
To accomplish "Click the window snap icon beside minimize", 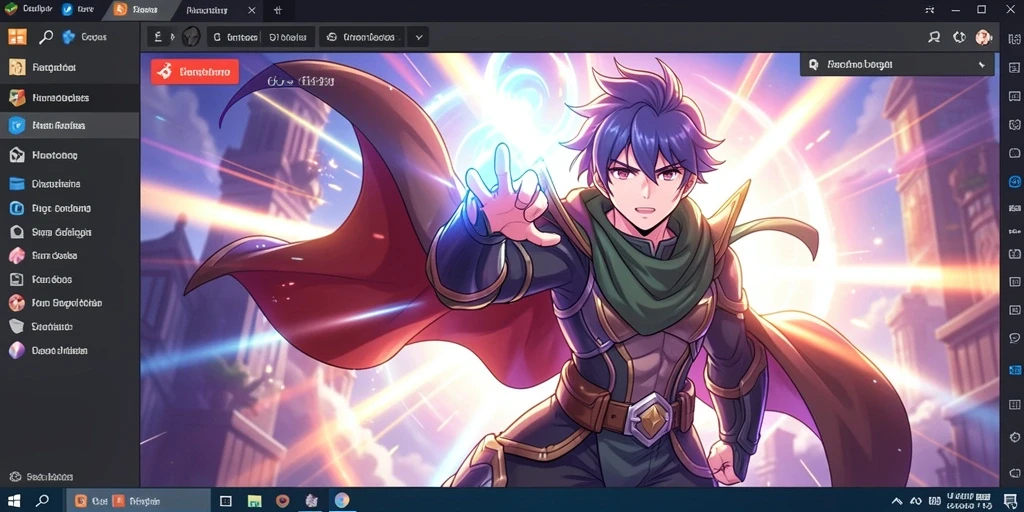I will [x=930, y=10].
